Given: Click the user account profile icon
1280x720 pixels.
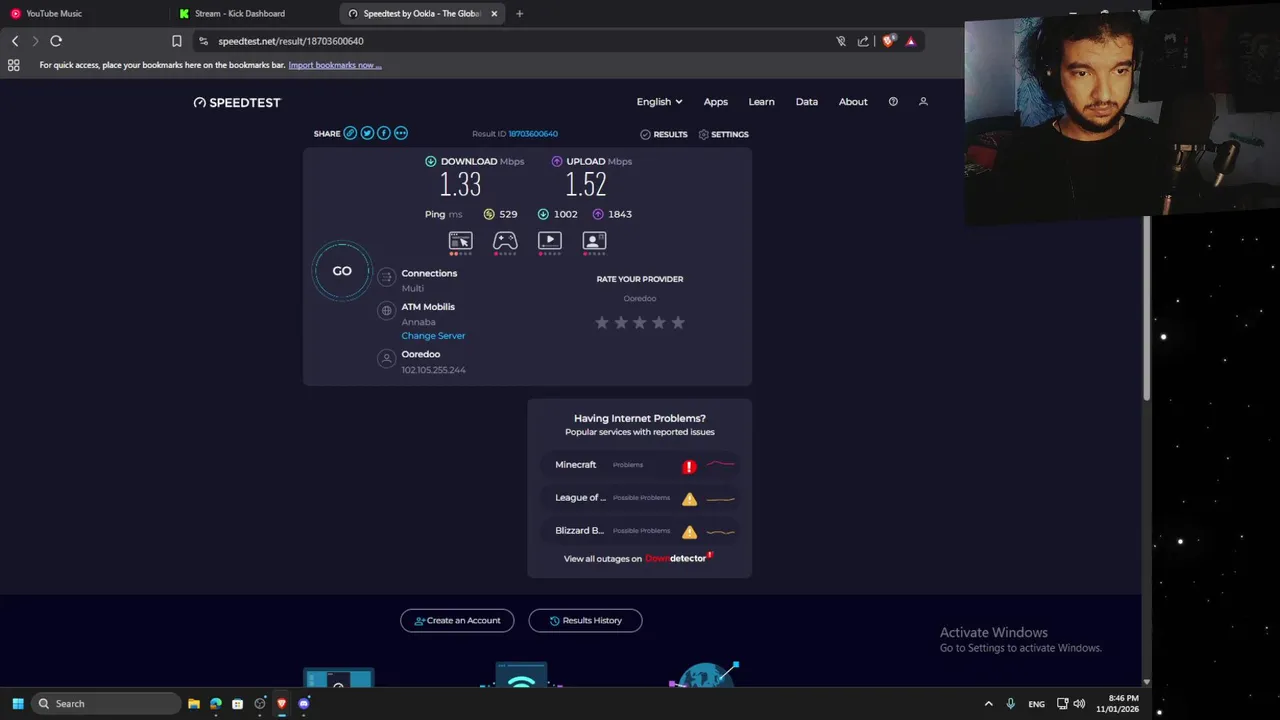Looking at the screenshot, I should coord(923,102).
